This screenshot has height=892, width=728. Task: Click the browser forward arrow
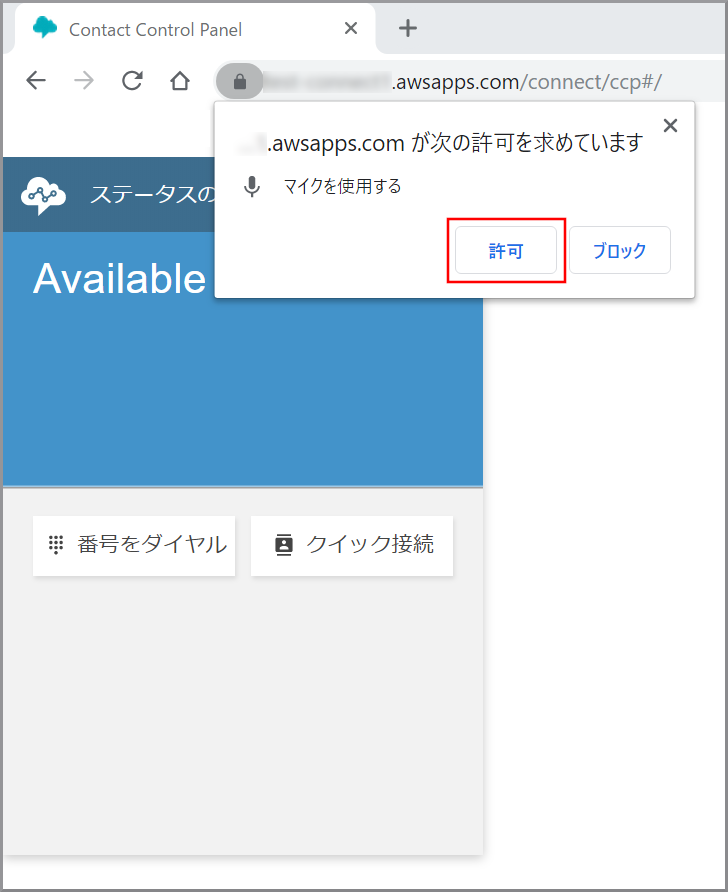pyautogui.click(x=84, y=81)
